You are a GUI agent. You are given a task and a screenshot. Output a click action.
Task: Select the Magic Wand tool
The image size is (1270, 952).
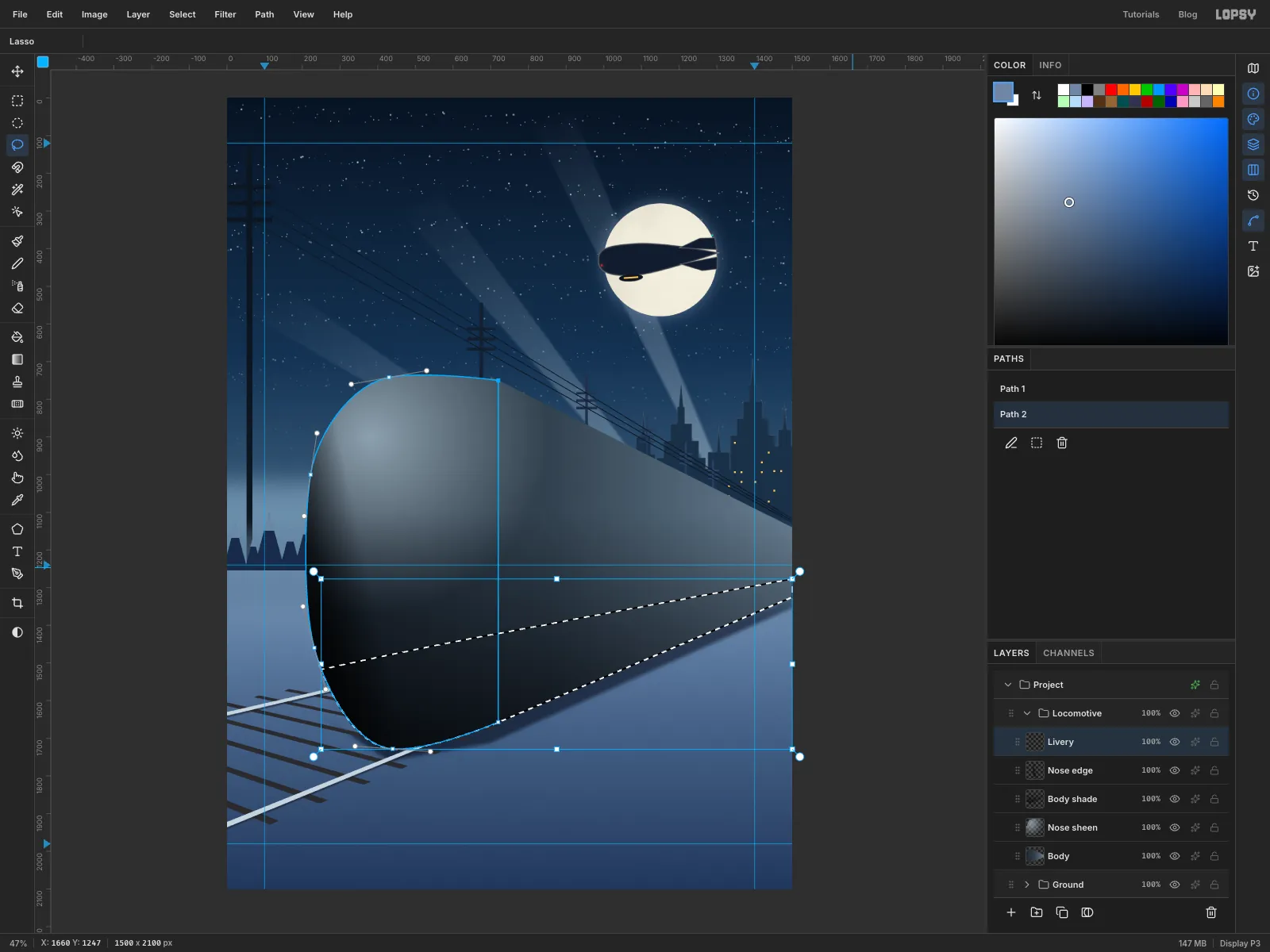[x=17, y=190]
